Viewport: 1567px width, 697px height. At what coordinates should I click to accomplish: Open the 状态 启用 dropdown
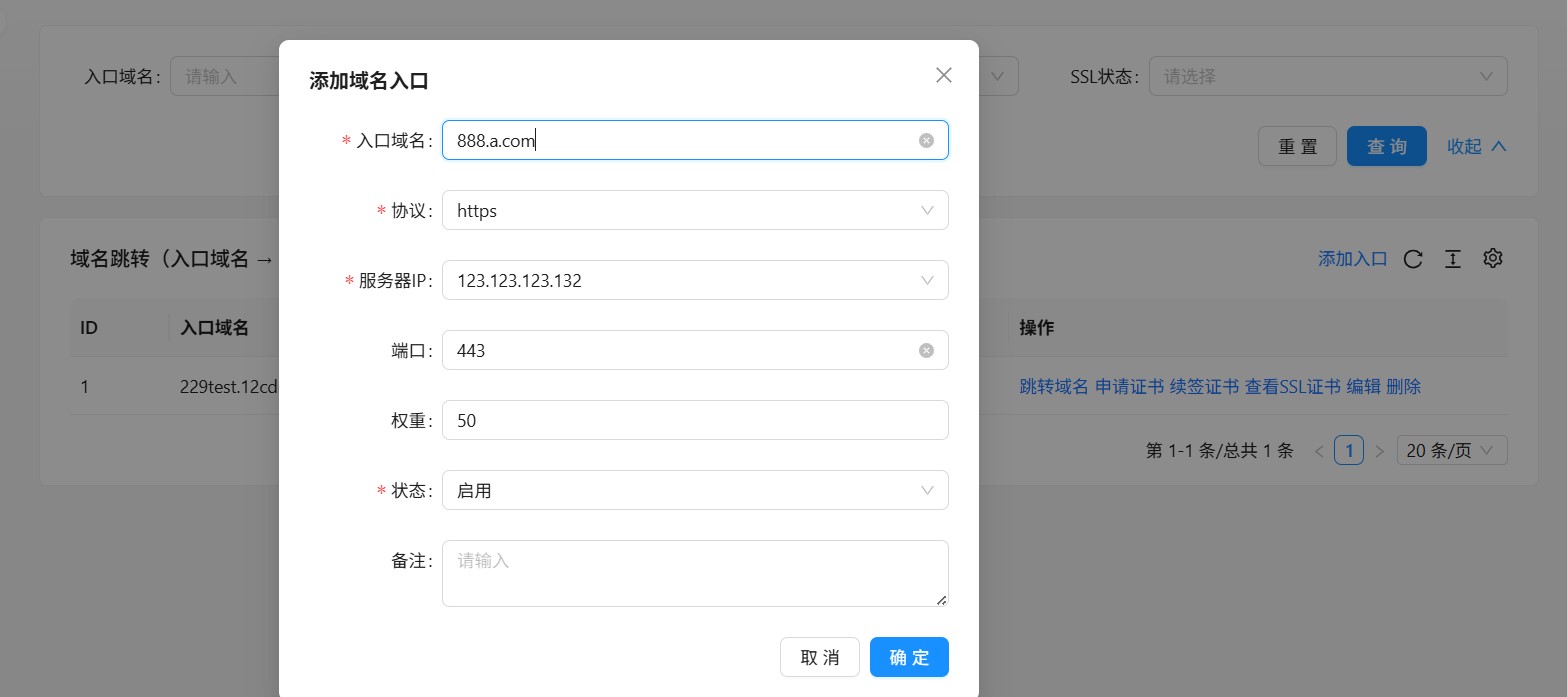(x=694, y=491)
